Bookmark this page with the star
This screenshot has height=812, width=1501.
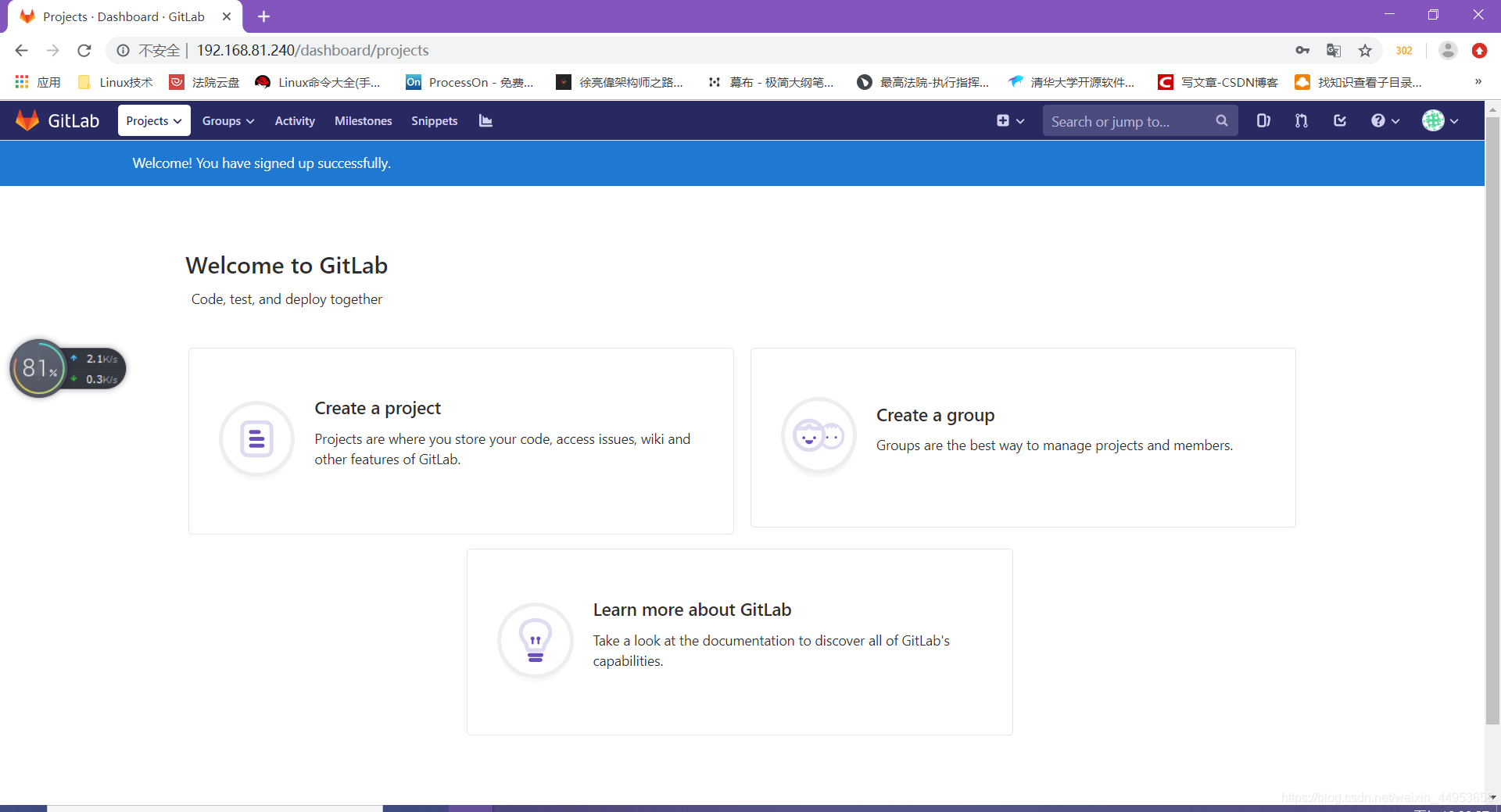point(1365,50)
